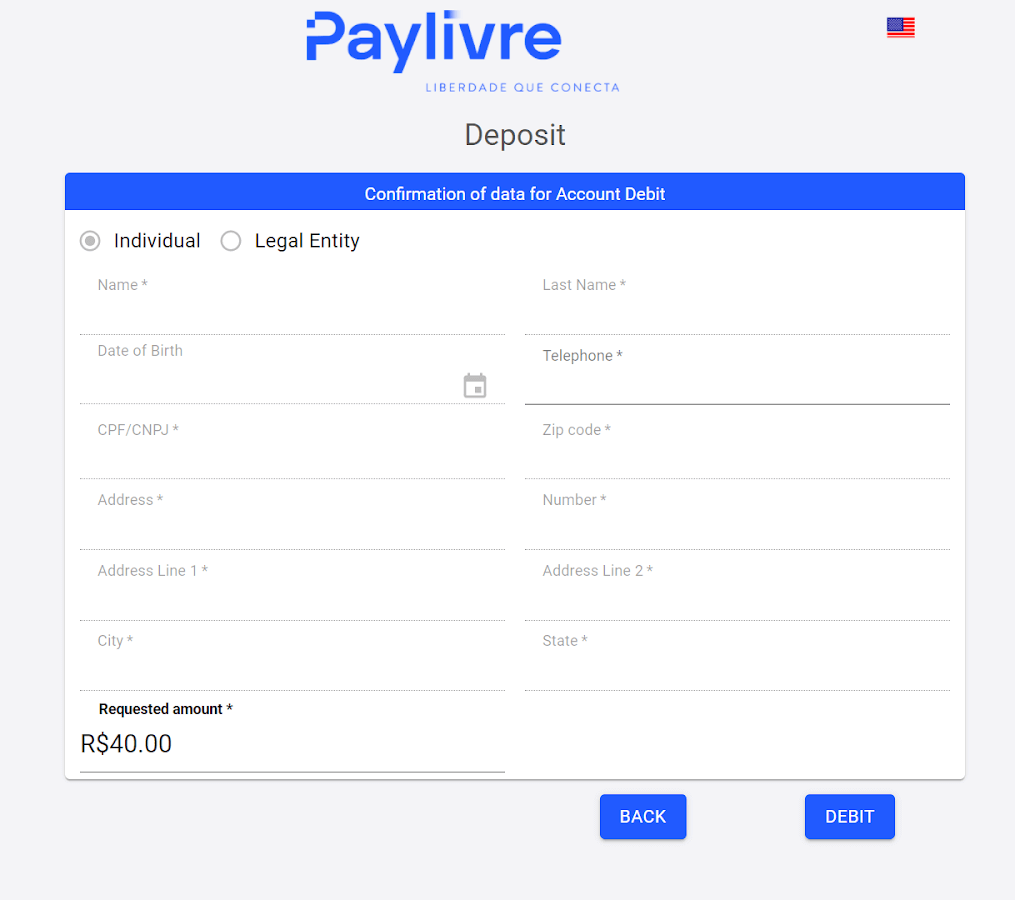Select the Legal Entity radio button
1015x900 pixels.
pyautogui.click(x=231, y=240)
